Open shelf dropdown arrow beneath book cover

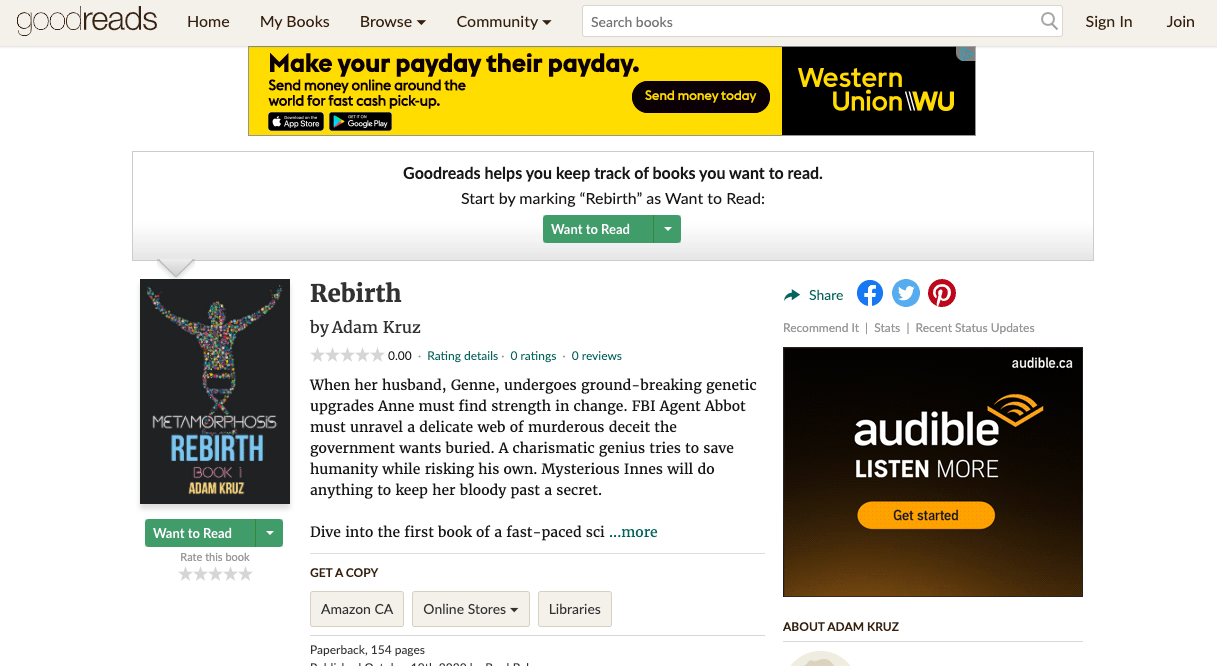point(270,533)
